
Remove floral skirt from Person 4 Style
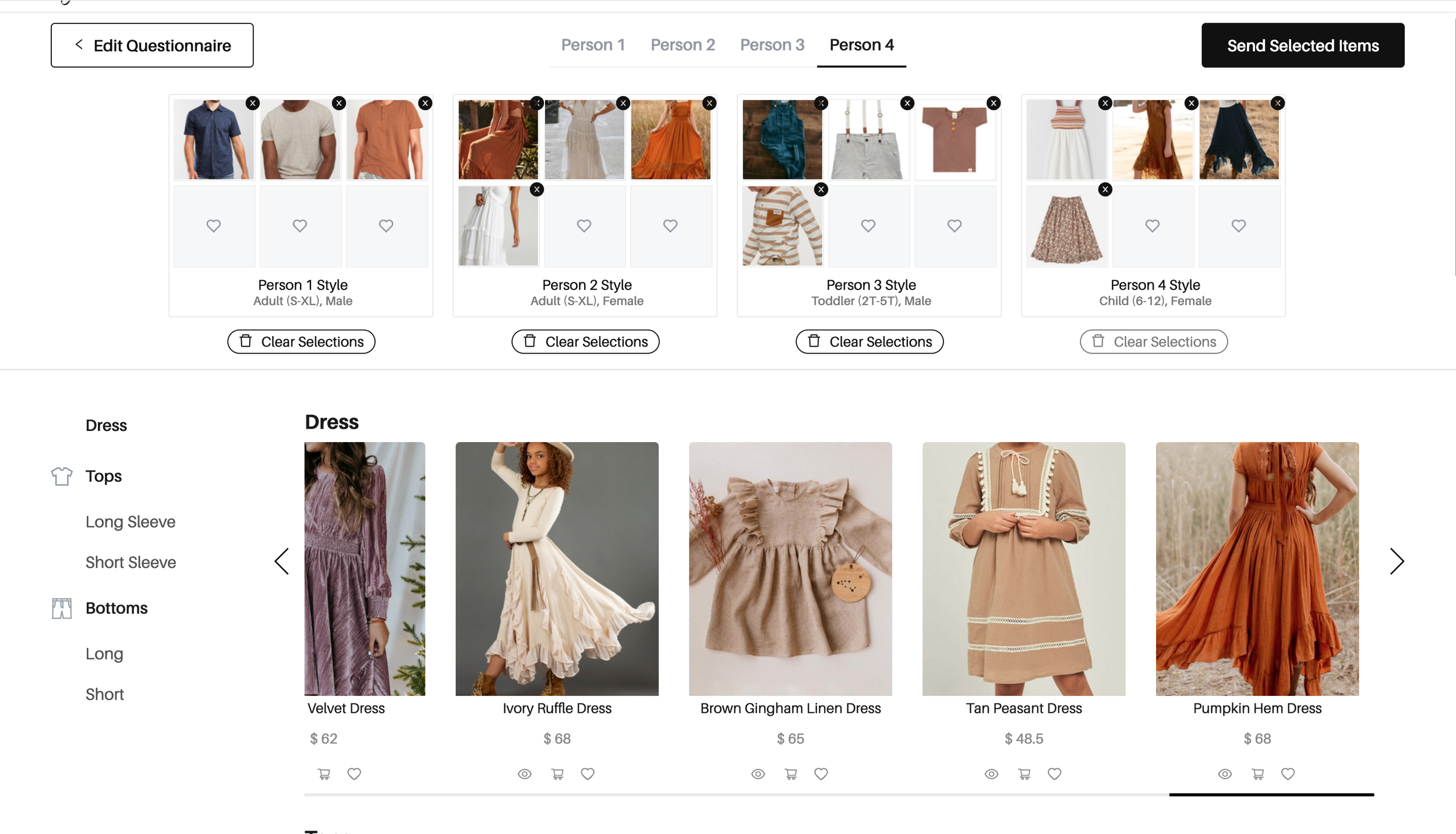point(1105,189)
